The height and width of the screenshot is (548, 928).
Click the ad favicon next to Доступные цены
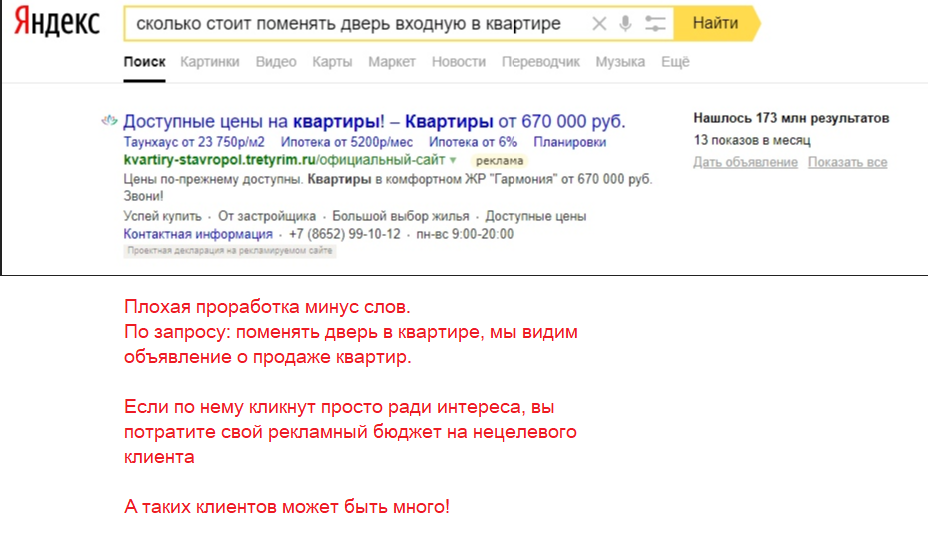pyautogui.click(x=109, y=121)
